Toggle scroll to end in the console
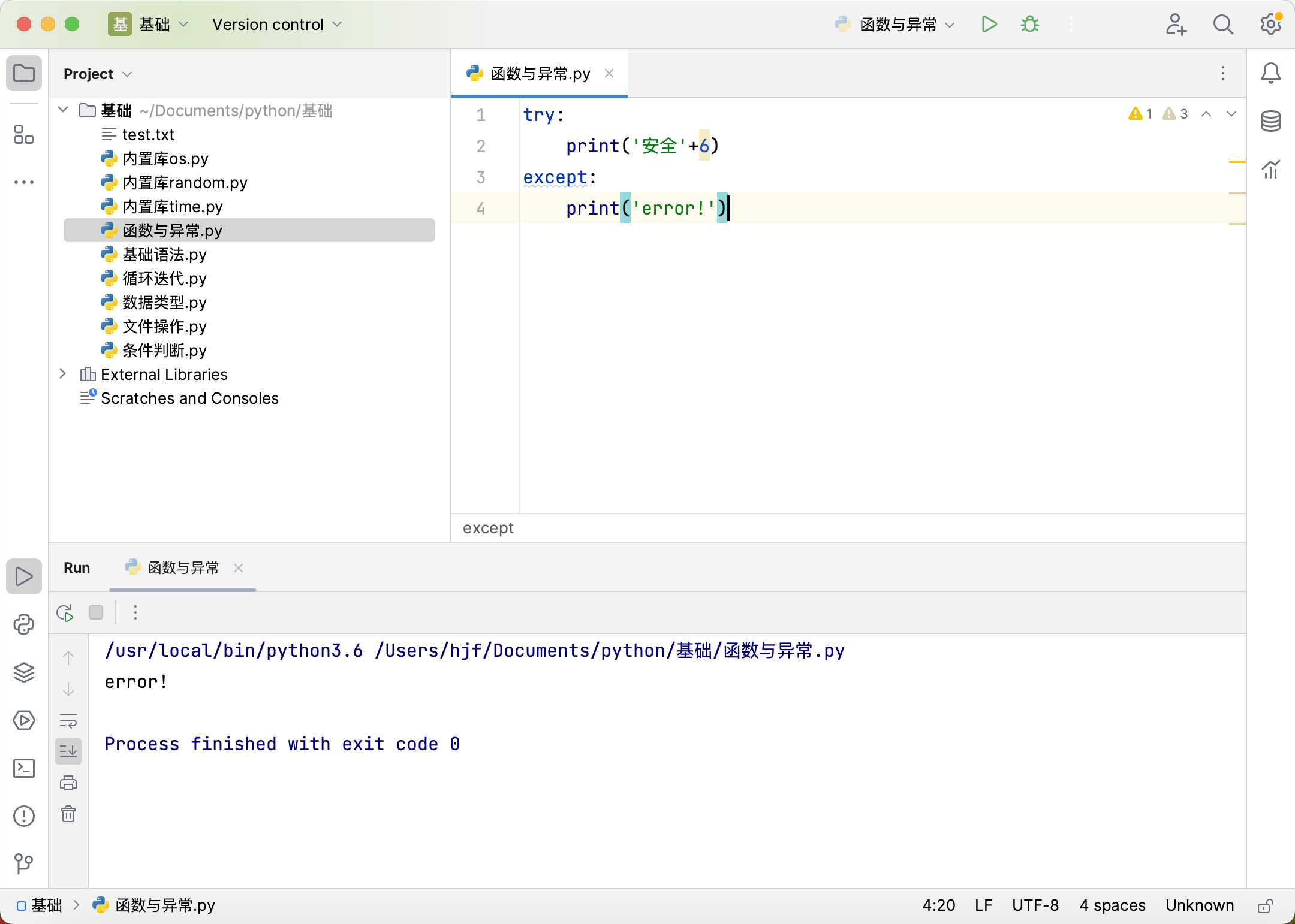 [x=68, y=751]
